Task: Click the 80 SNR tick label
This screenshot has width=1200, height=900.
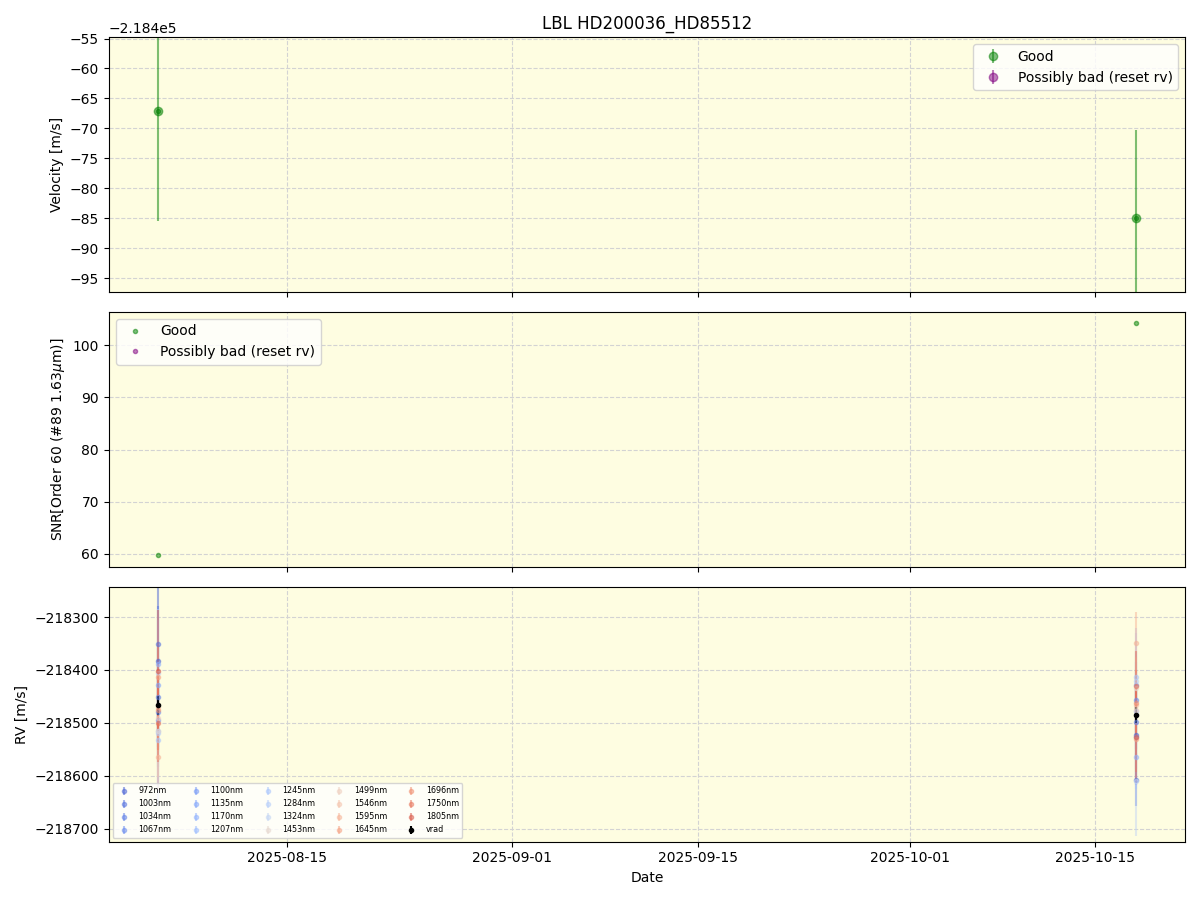Action: pos(92,450)
